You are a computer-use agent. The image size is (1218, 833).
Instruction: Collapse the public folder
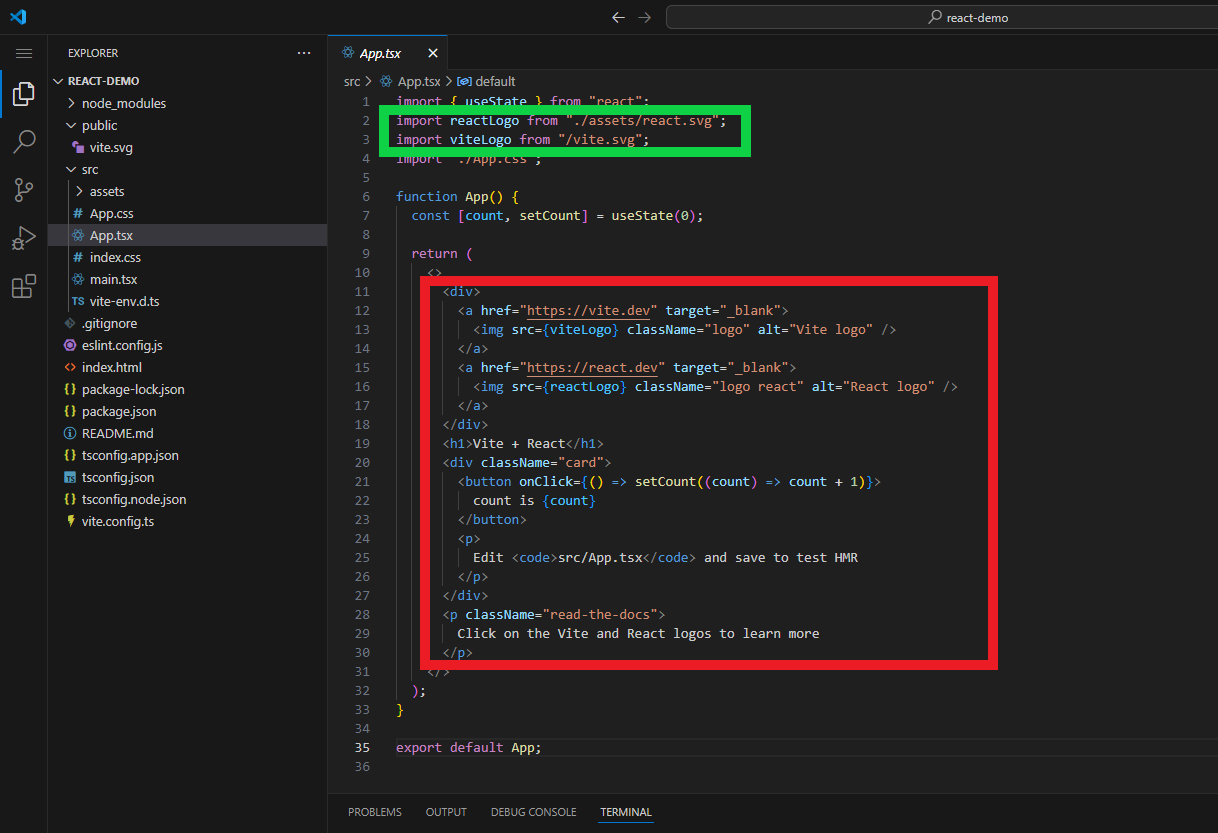coord(71,125)
